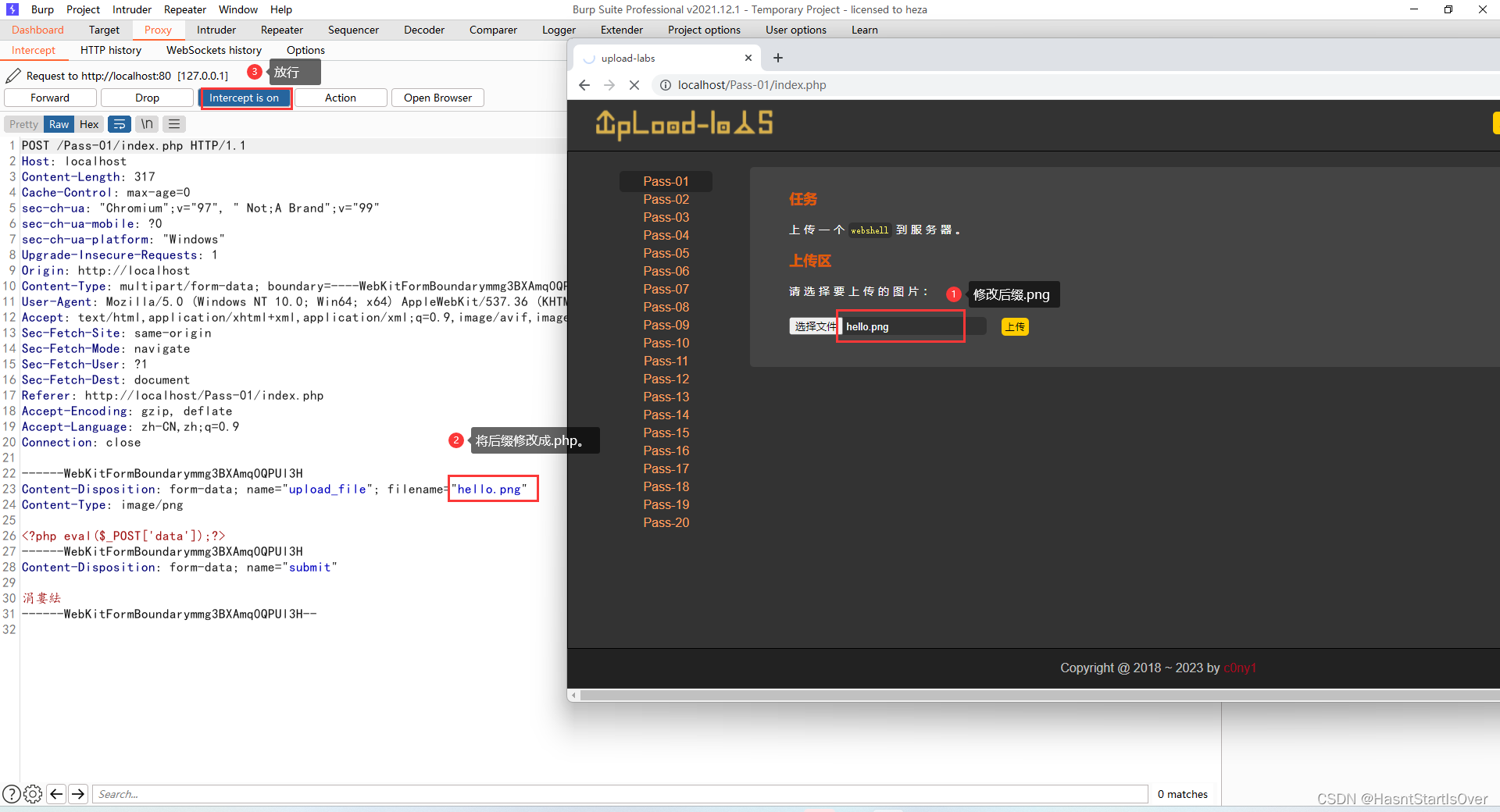This screenshot has height=812, width=1500.
Task: Open the search settings gear icon
Action: coord(33,794)
